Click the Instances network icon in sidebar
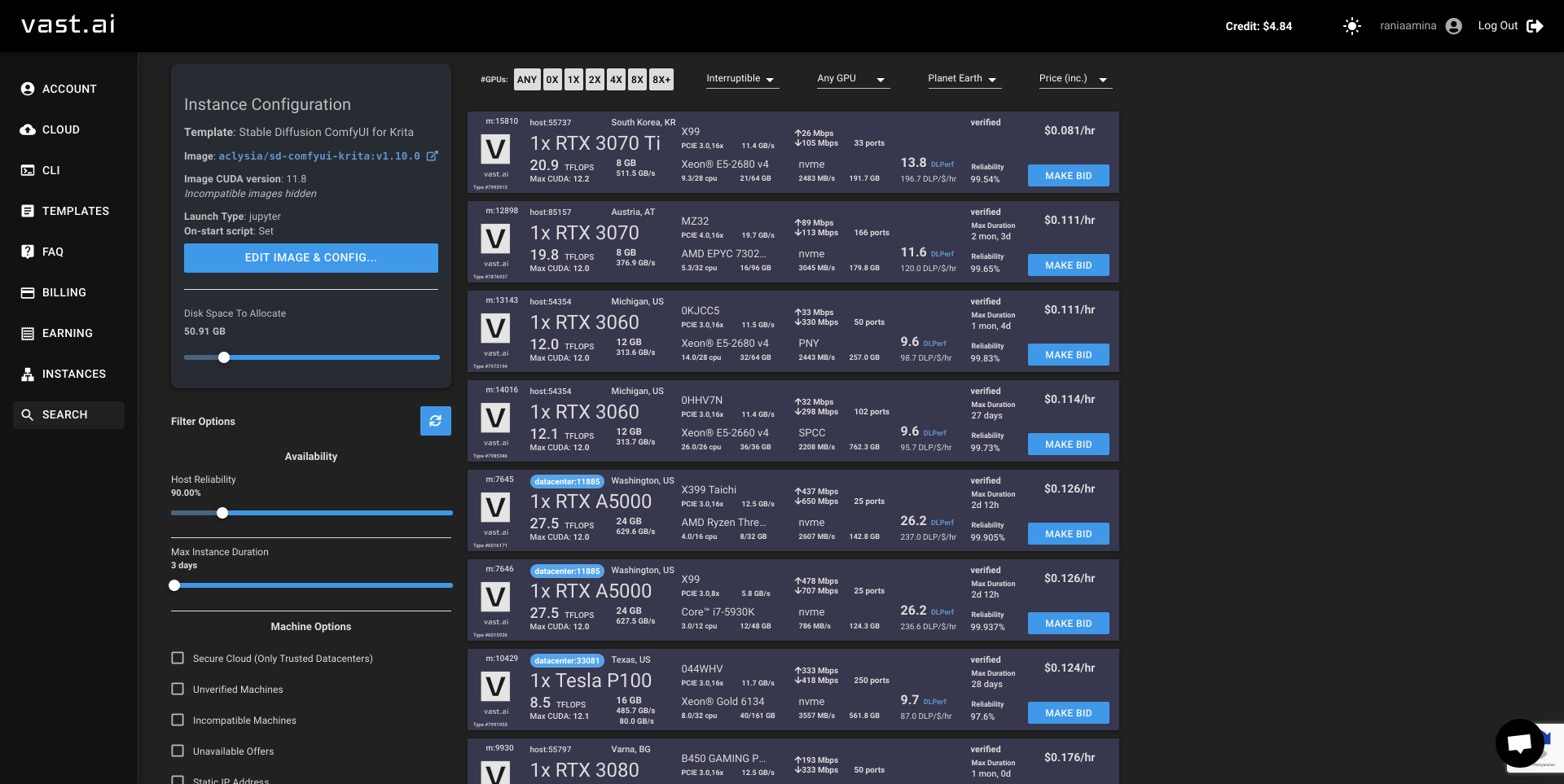This screenshot has height=784, width=1564. click(x=28, y=374)
